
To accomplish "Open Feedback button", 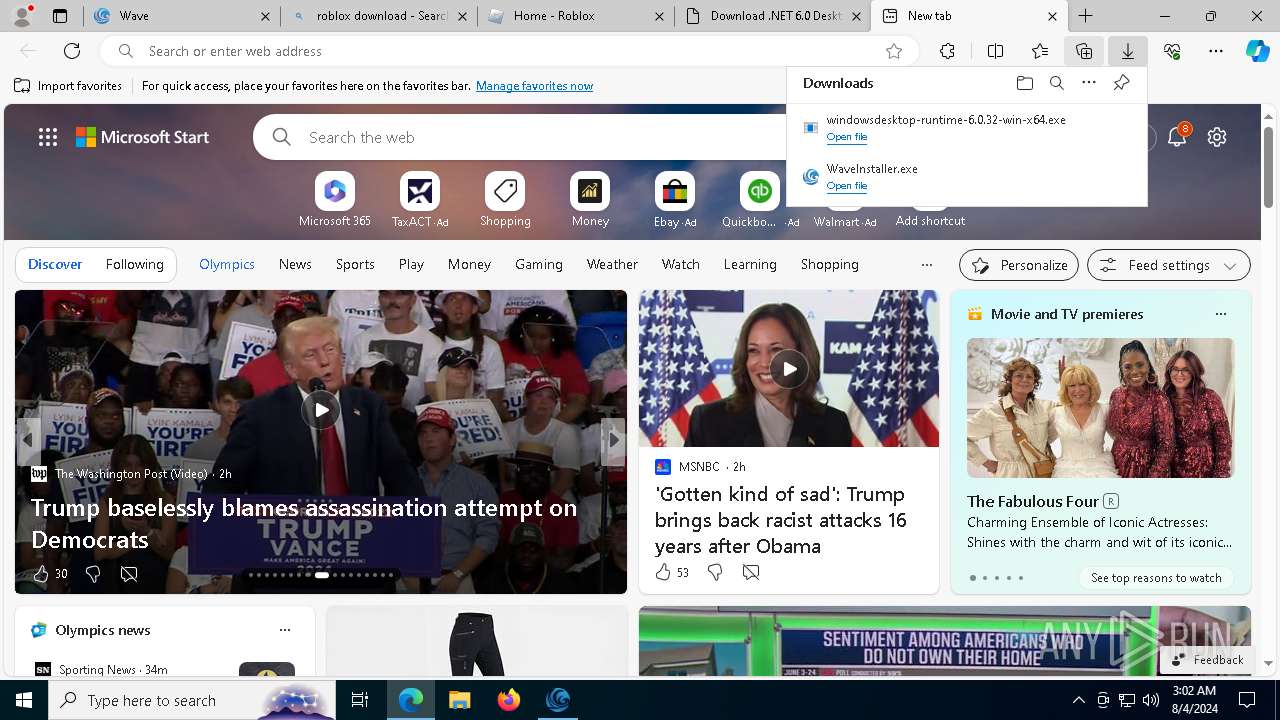I will click(x=1207, y=660).
